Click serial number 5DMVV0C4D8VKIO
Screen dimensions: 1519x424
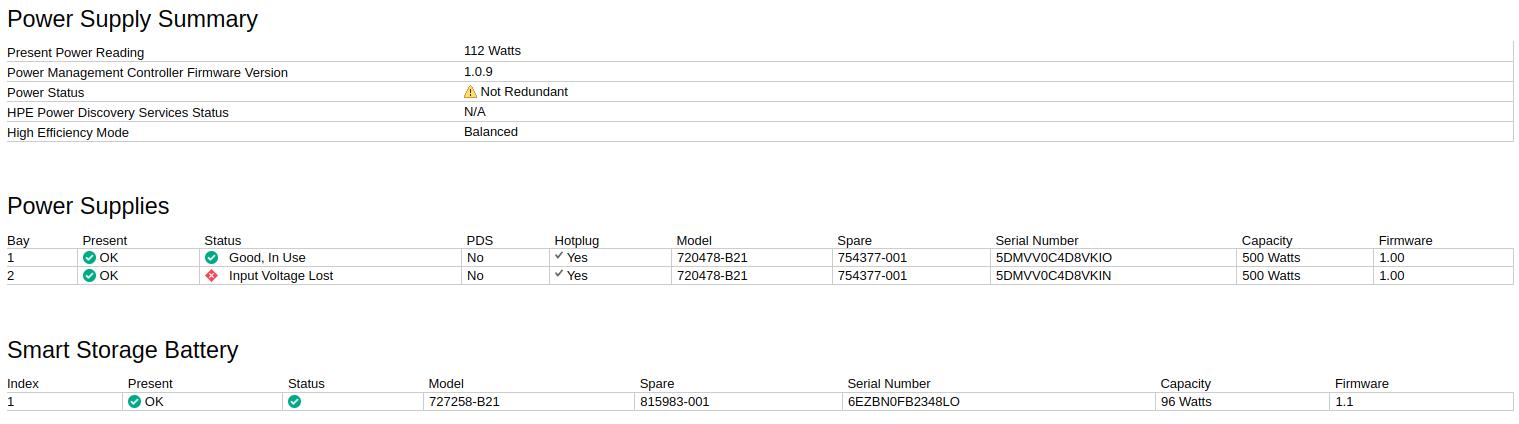click(x=1053, y=258)
